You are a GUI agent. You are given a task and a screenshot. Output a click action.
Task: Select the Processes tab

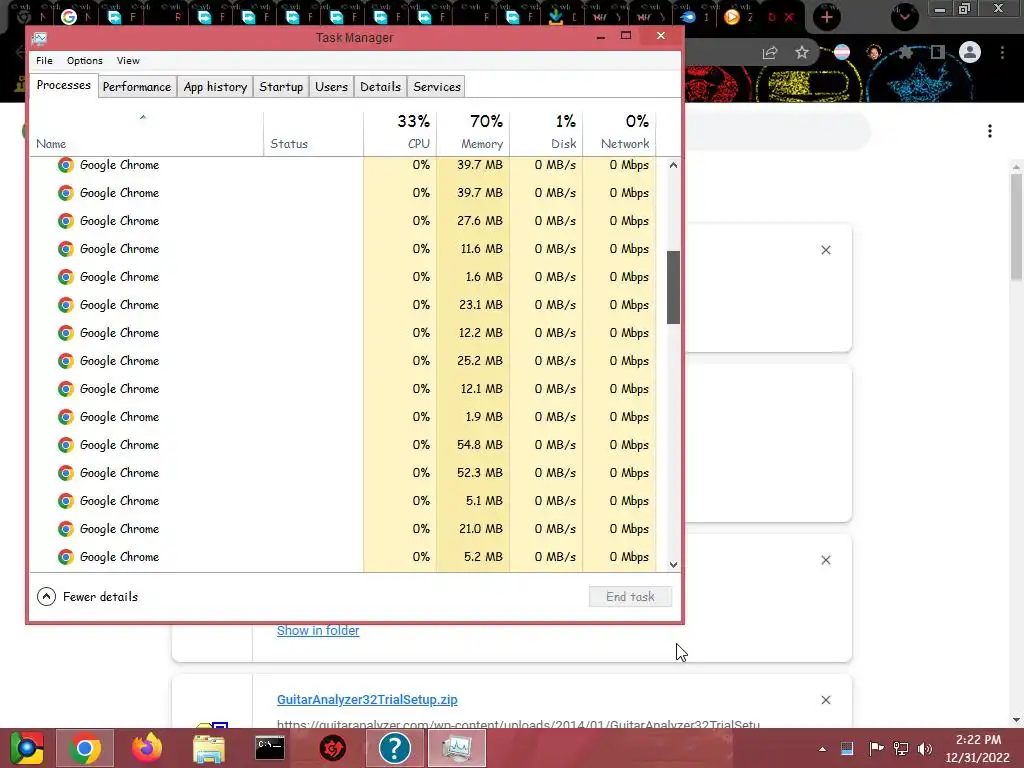[x=63, y=85]
